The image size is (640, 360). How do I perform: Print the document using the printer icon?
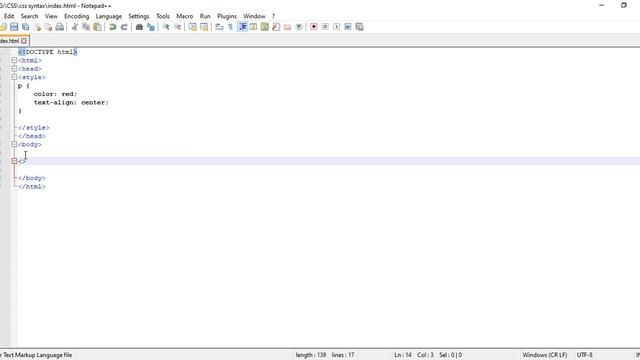tap(60, 27)
